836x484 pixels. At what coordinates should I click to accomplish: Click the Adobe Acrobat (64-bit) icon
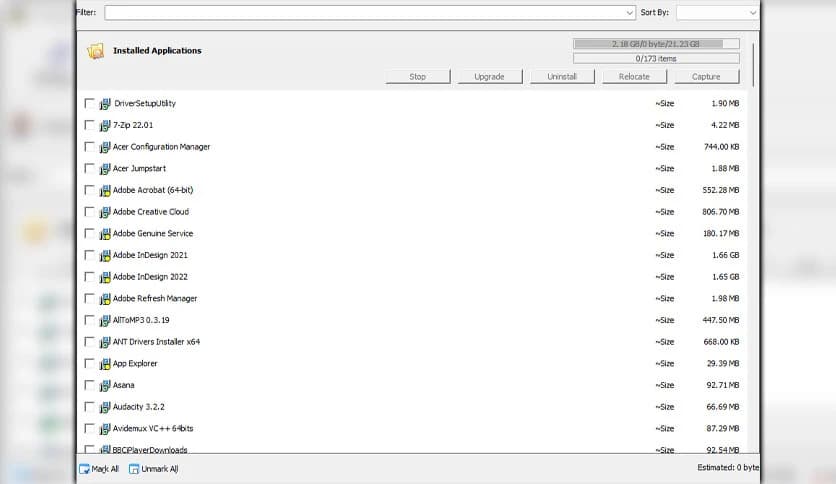pos(105,190)
